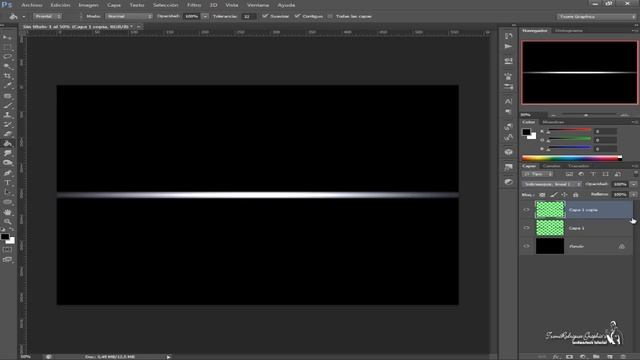Screen dimensions: 640x360
Task: Select the Eraser tool
Action: (7, 134)
